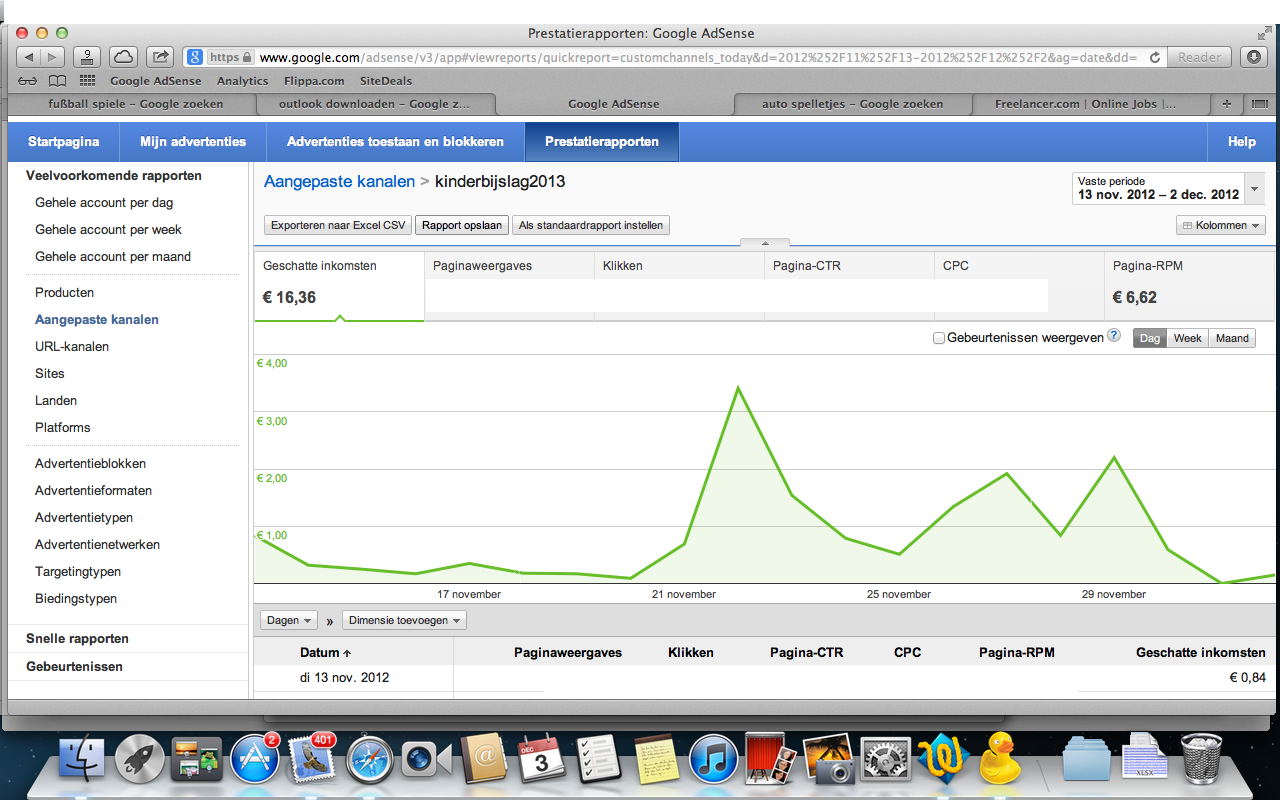This screenshot has width=1280, height=800.
Task: Click Exporteren naar Excel CSV button
Action: point(338,226)
